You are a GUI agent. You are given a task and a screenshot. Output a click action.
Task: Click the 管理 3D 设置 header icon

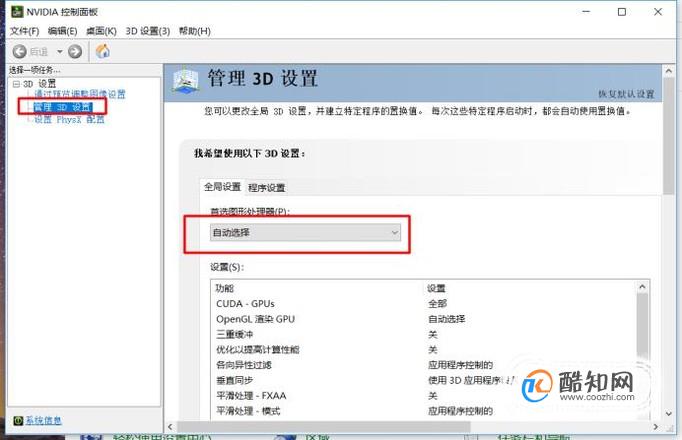(185, 80)
